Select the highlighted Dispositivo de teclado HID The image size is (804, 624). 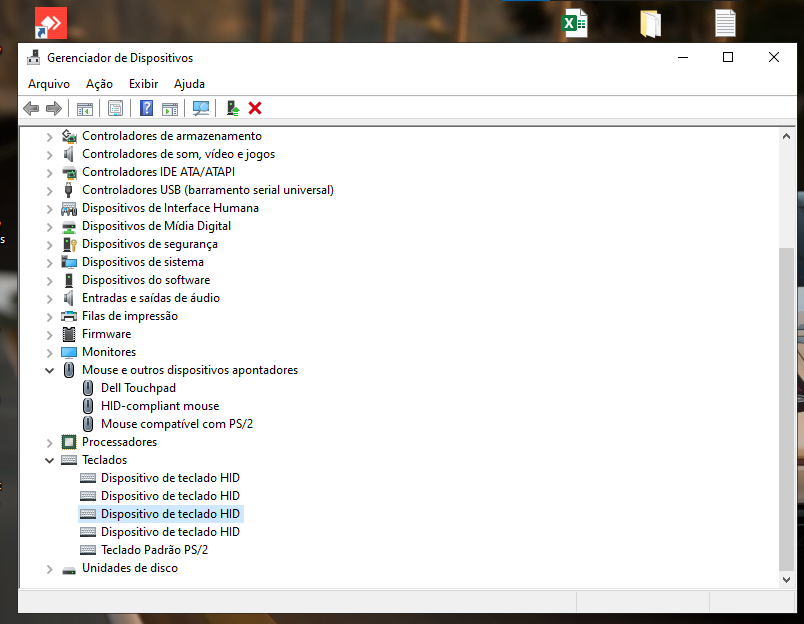[x=170, y=514]
